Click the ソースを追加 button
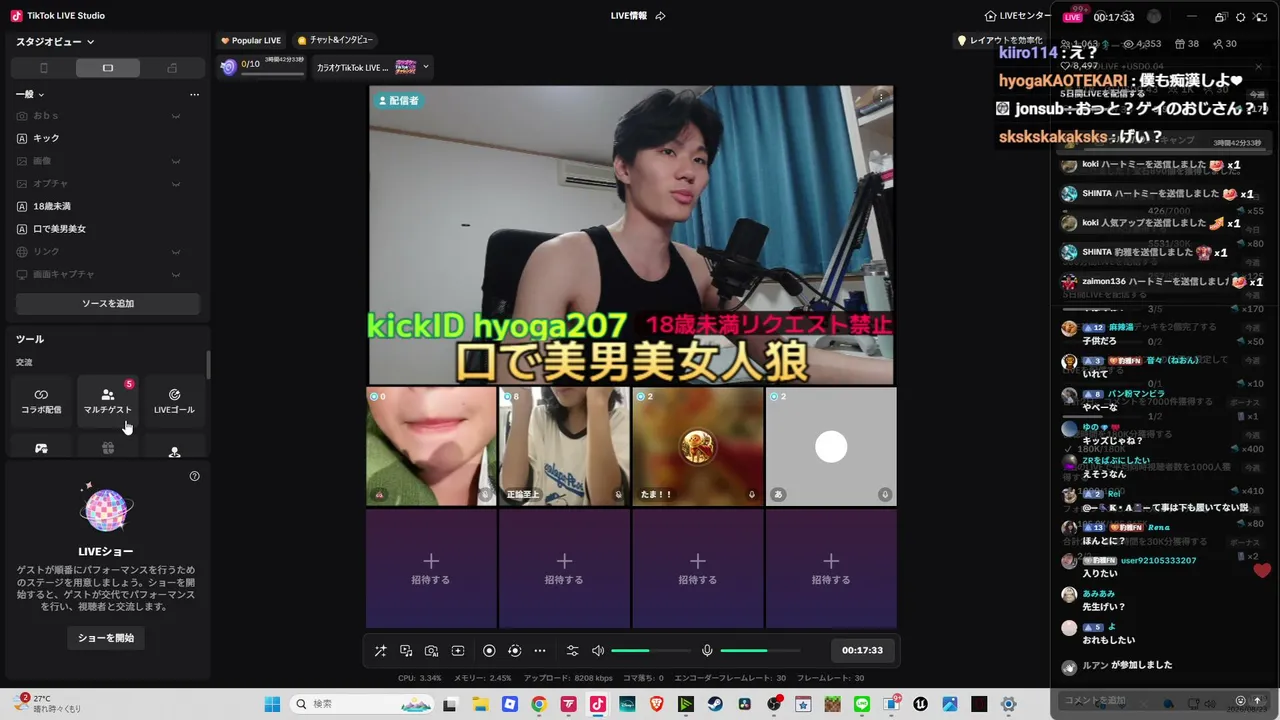1280x720 pixels. [x=108, y=303]
